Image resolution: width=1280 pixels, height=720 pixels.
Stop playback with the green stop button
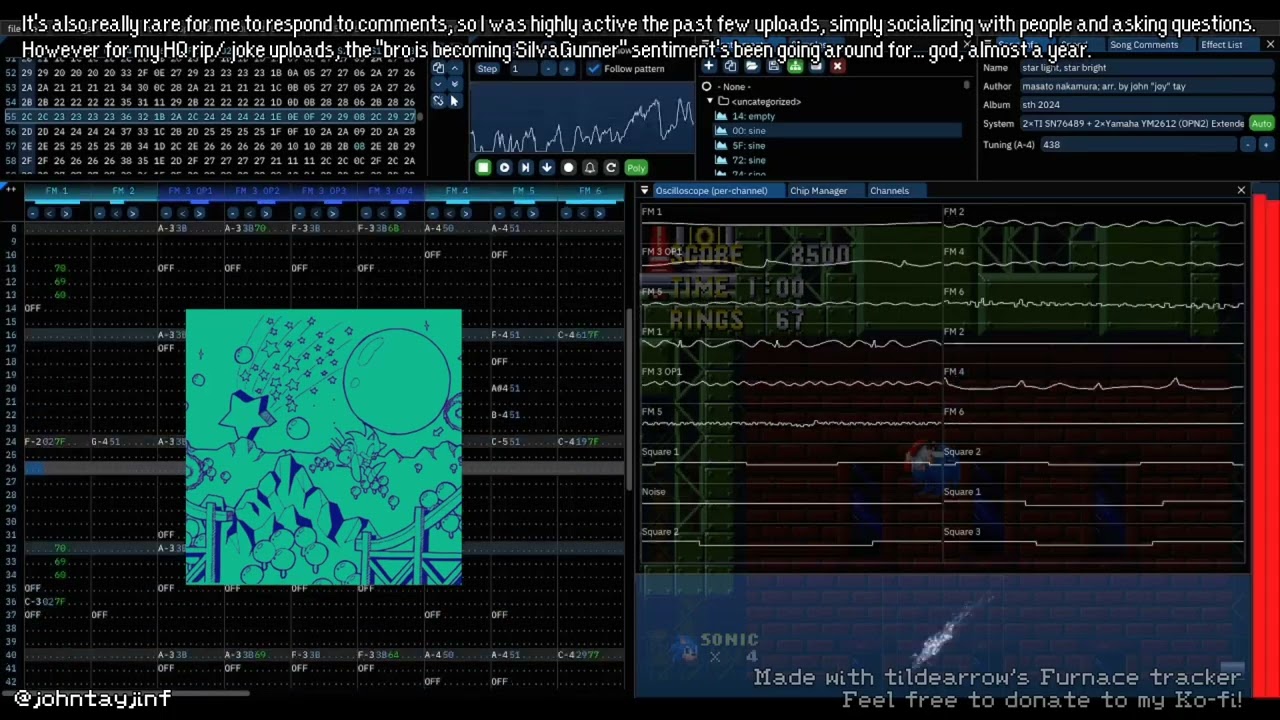point(483,168)
